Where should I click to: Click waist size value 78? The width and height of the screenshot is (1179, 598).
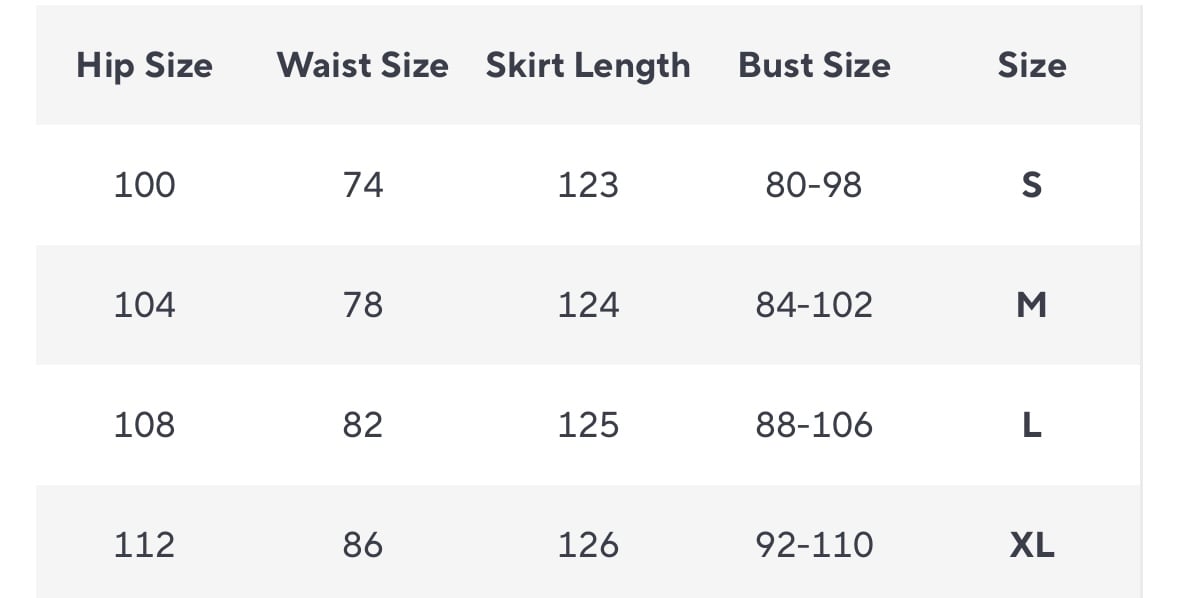click(x=362, y=305)
